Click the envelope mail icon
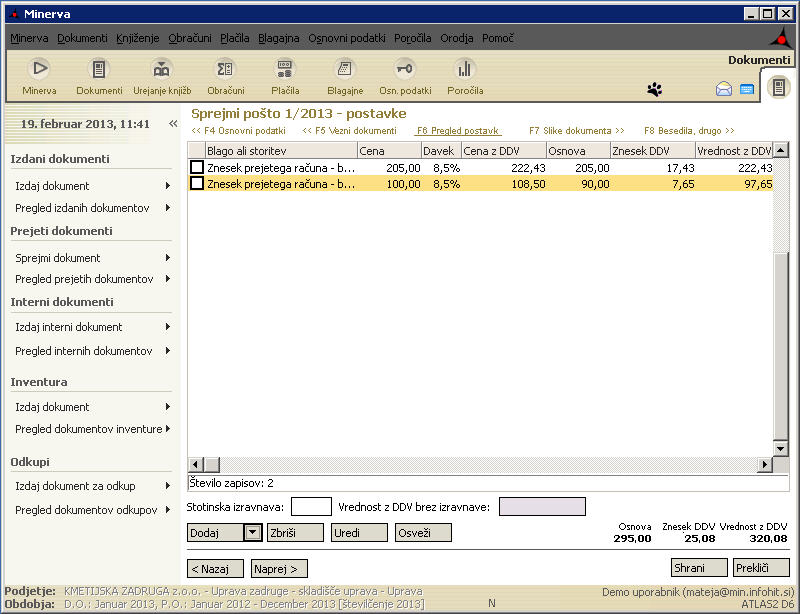This screenshot has width=800, height=614. [x=724, y=89]
